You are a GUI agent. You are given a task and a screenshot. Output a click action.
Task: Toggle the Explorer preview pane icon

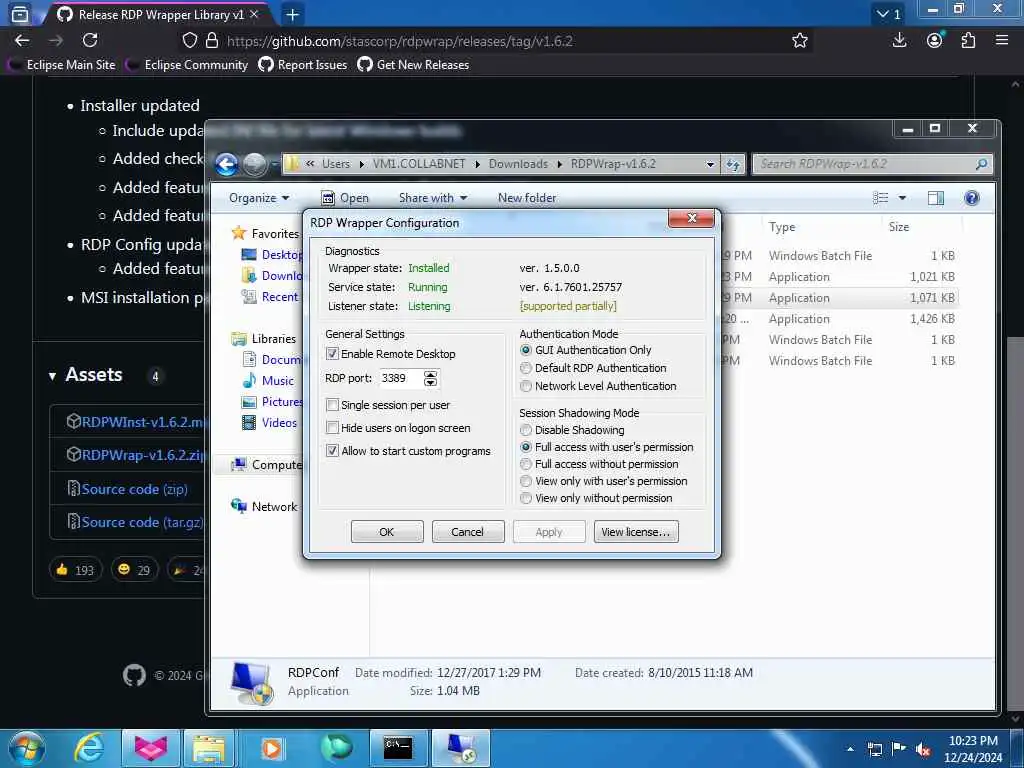(x=936, y=198)
